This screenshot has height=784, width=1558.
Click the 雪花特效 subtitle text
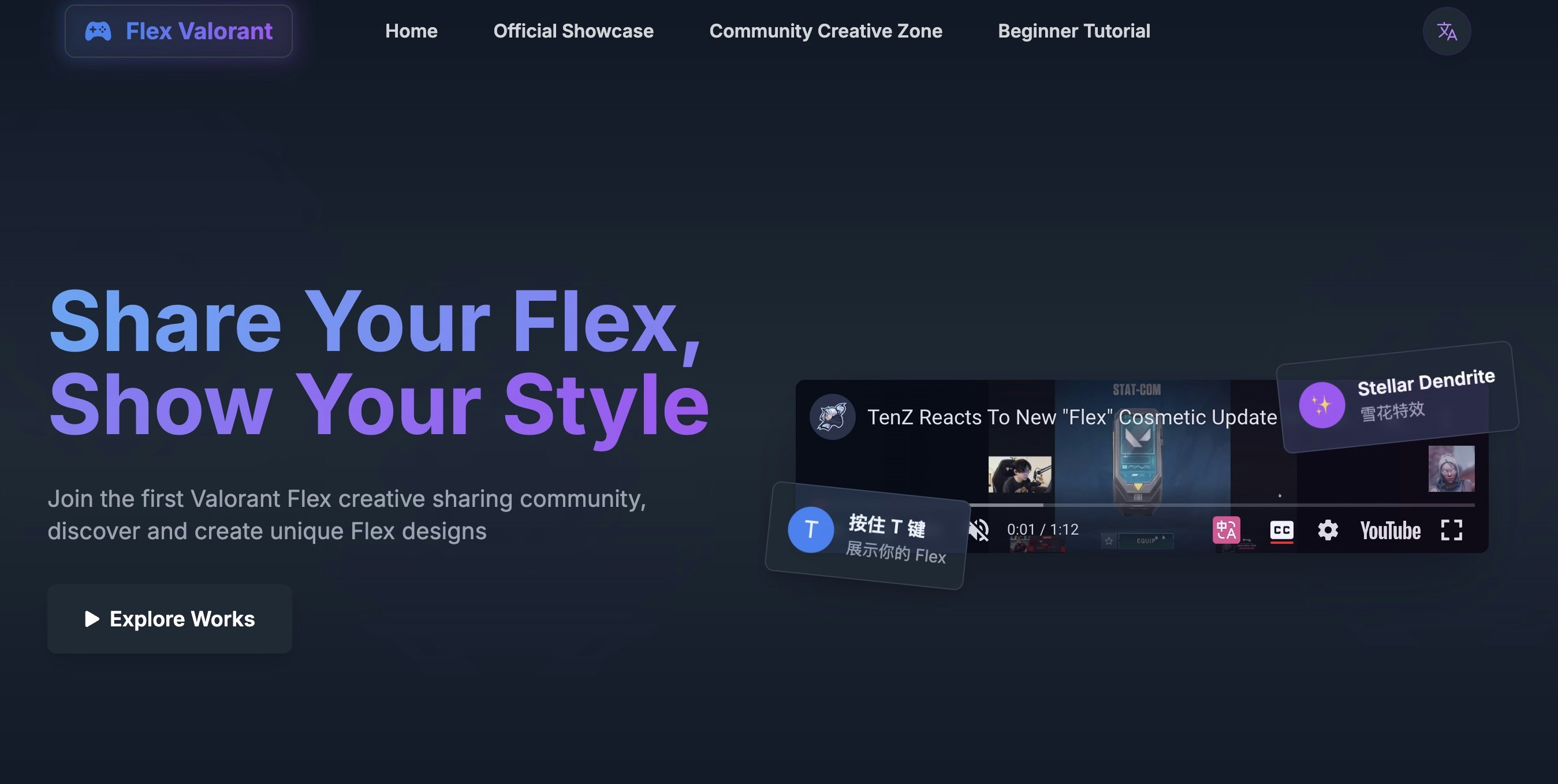[1392, 411]
